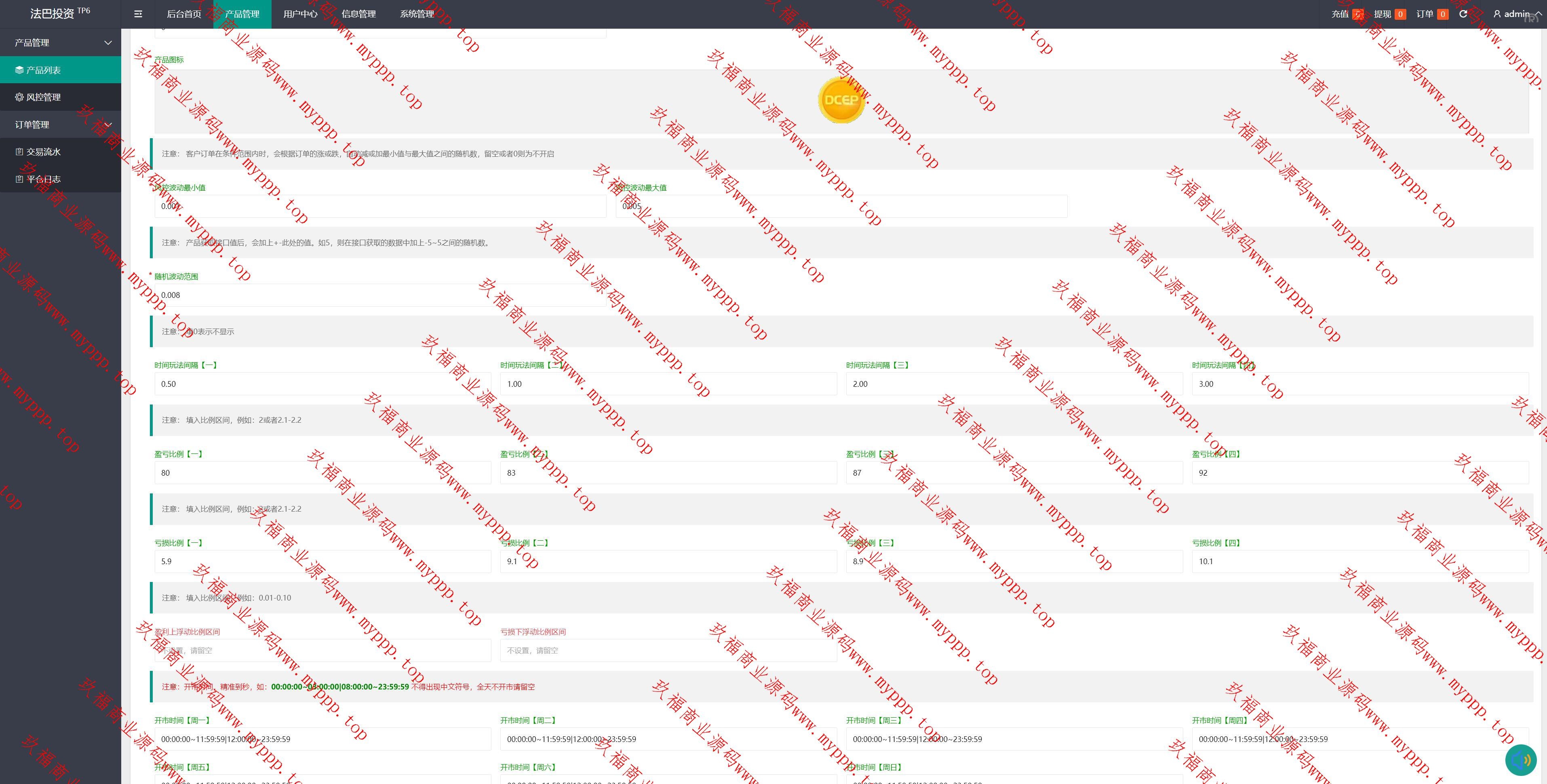Collapse the 订单管理 sidebar group chevron
The width and height of the screenshot is (1547, 784).
[108, 124]
